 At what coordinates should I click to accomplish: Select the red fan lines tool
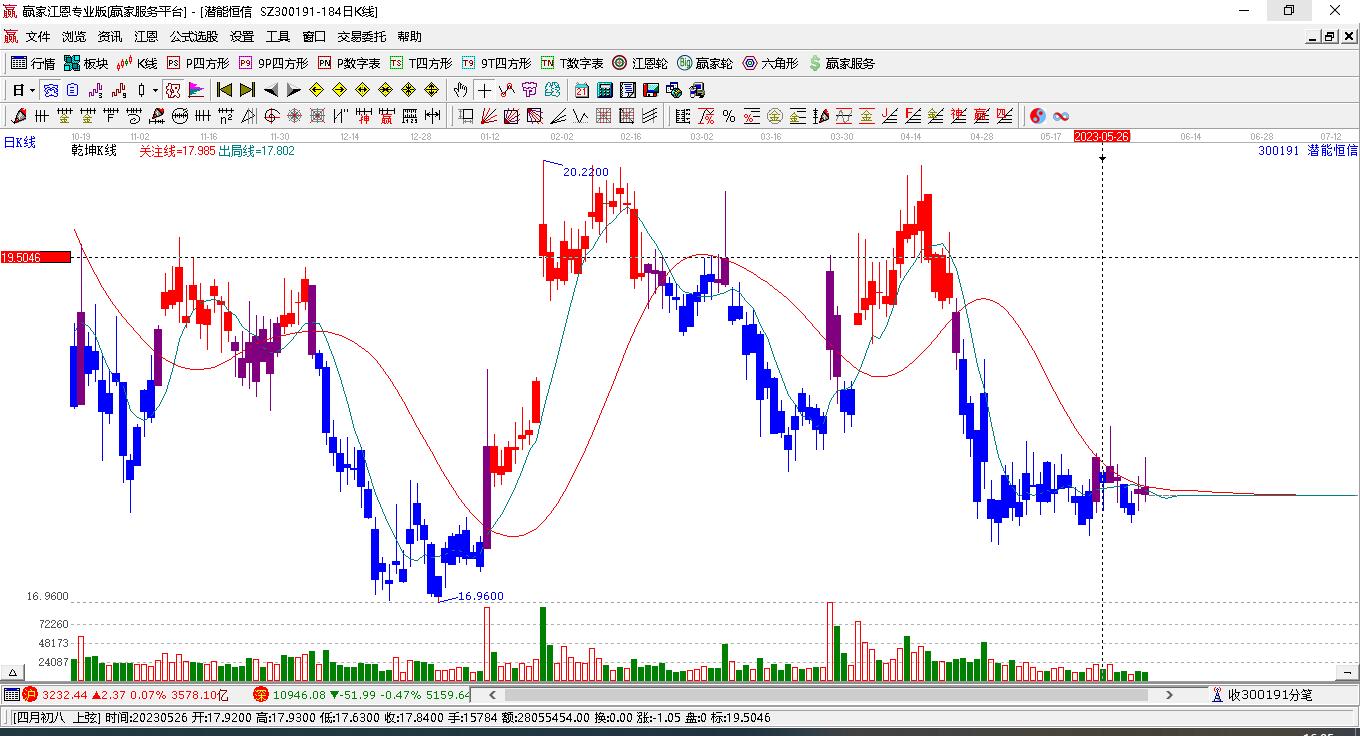[x=489, y=116]
